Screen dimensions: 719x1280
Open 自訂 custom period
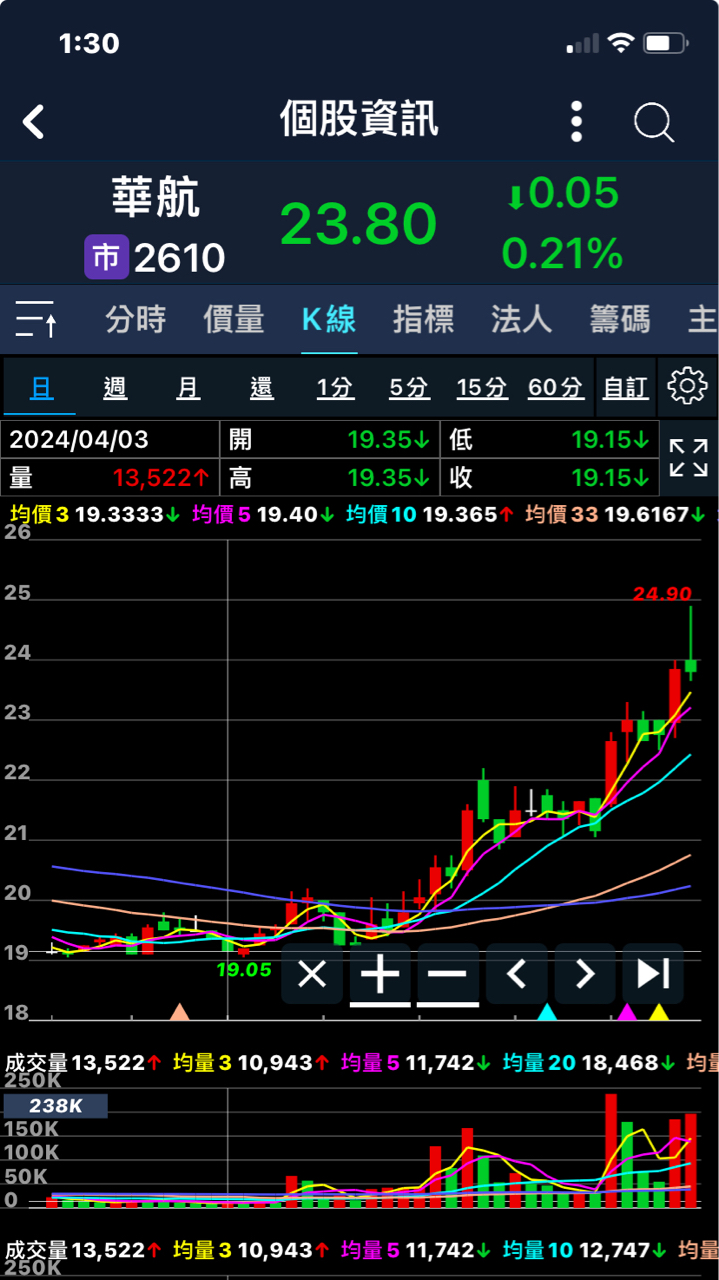click(x=626, y=387)
